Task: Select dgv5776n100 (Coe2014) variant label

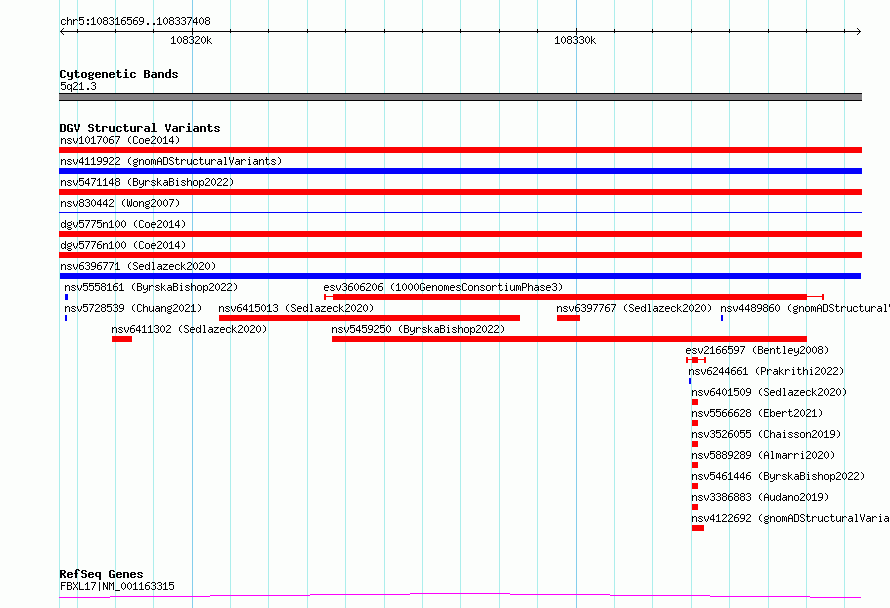Action: [x=123, y=245]
